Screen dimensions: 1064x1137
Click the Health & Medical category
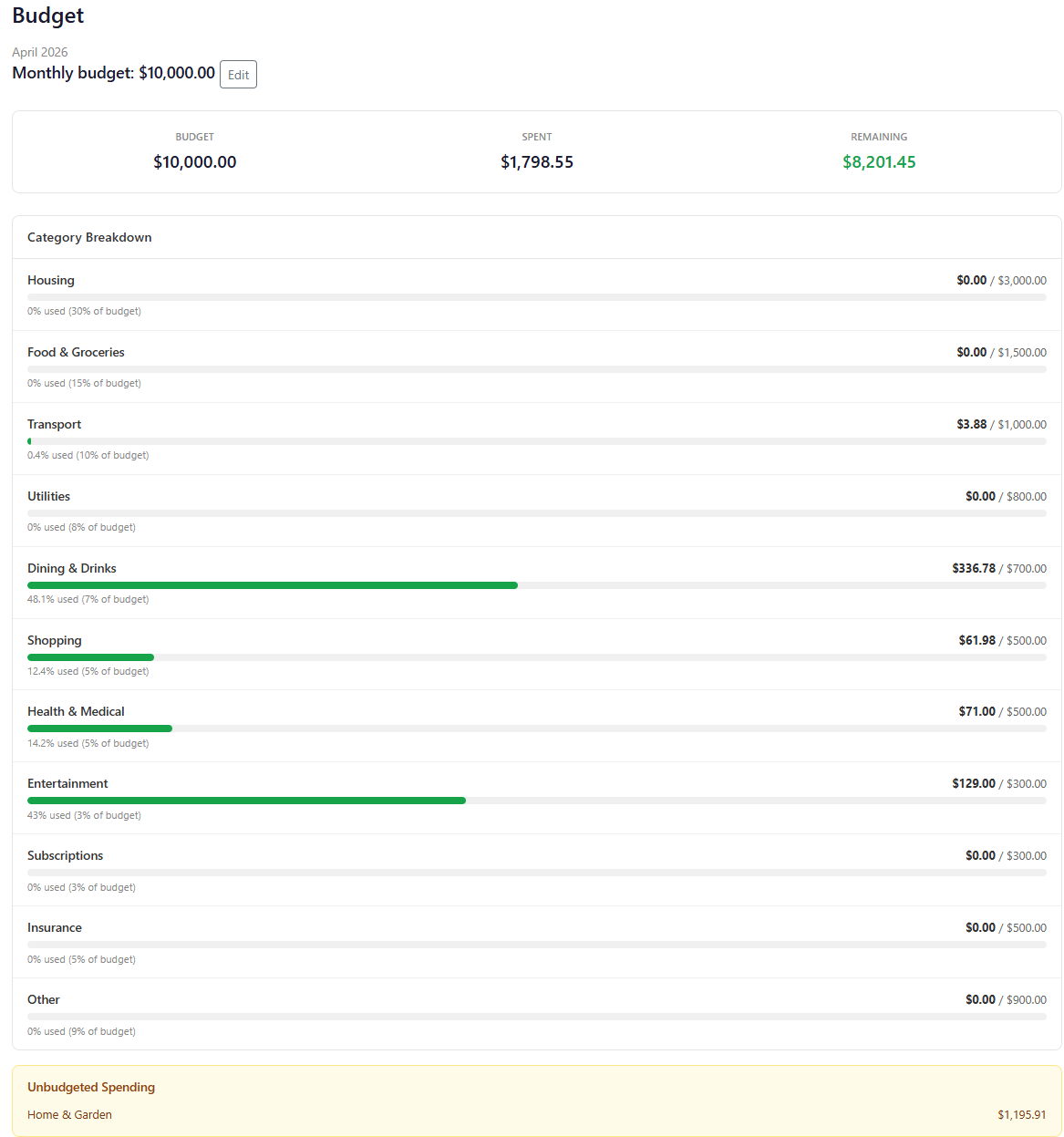point(76,712)
